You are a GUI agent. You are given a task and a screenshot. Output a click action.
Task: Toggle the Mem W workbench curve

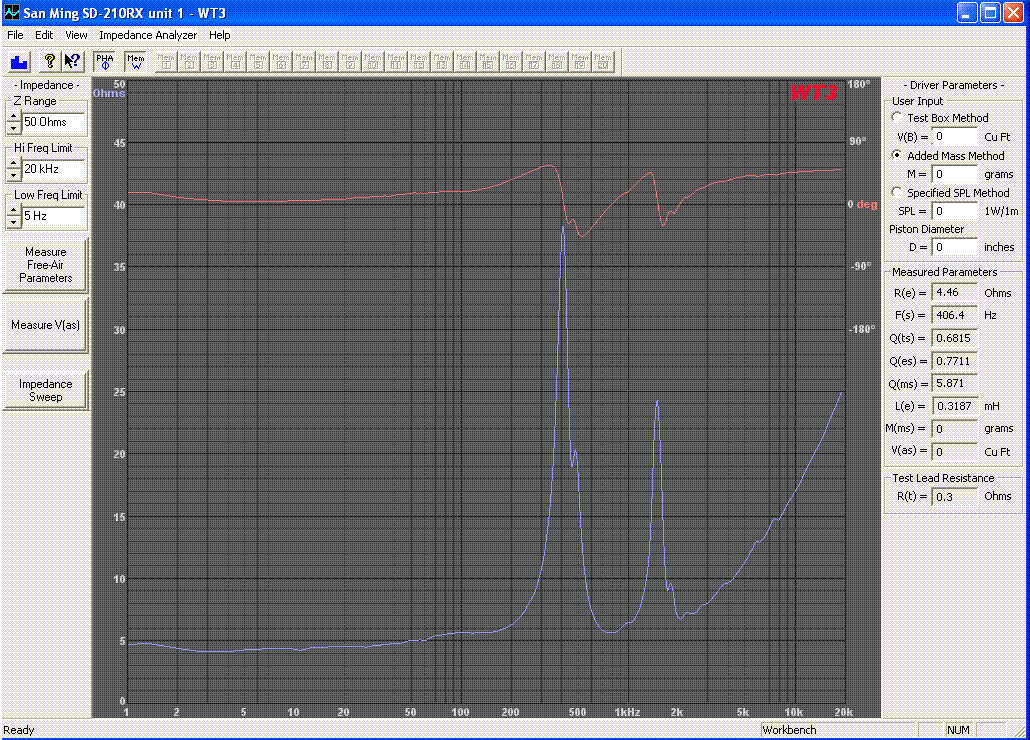click(x=136, y=62)
